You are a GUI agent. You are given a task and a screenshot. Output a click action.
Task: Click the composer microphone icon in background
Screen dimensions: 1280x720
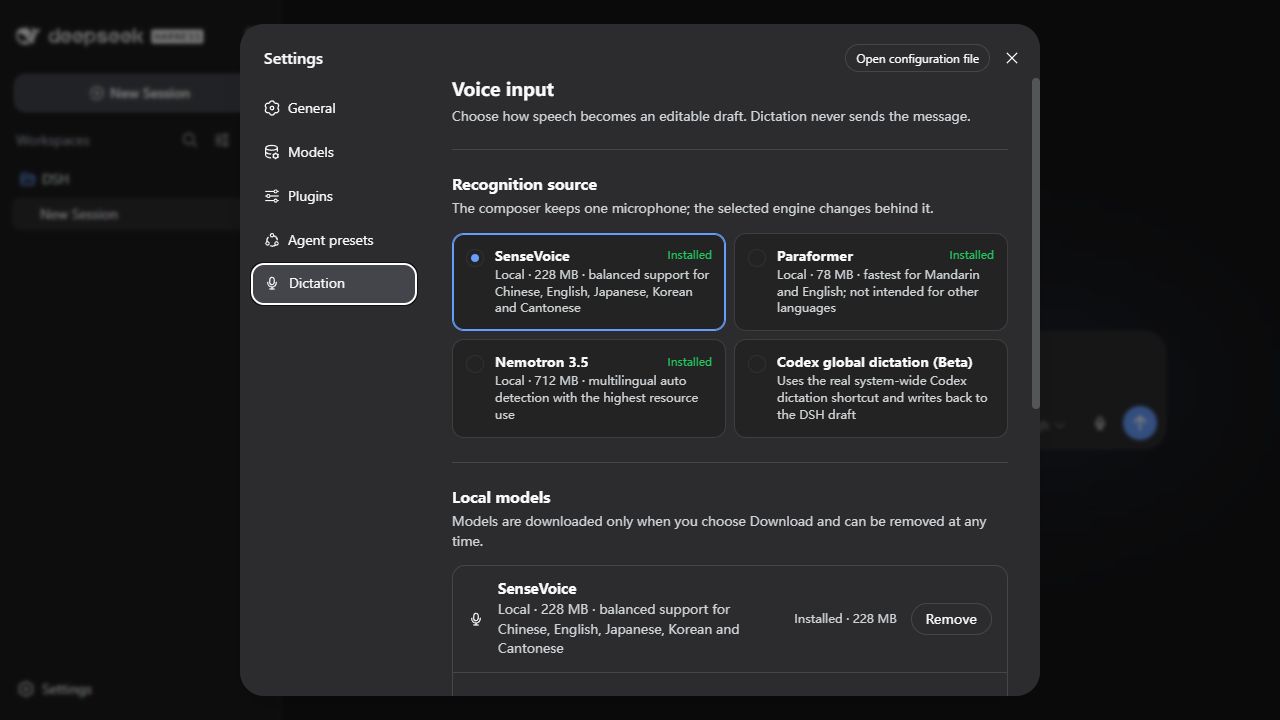pos(1100,424)
